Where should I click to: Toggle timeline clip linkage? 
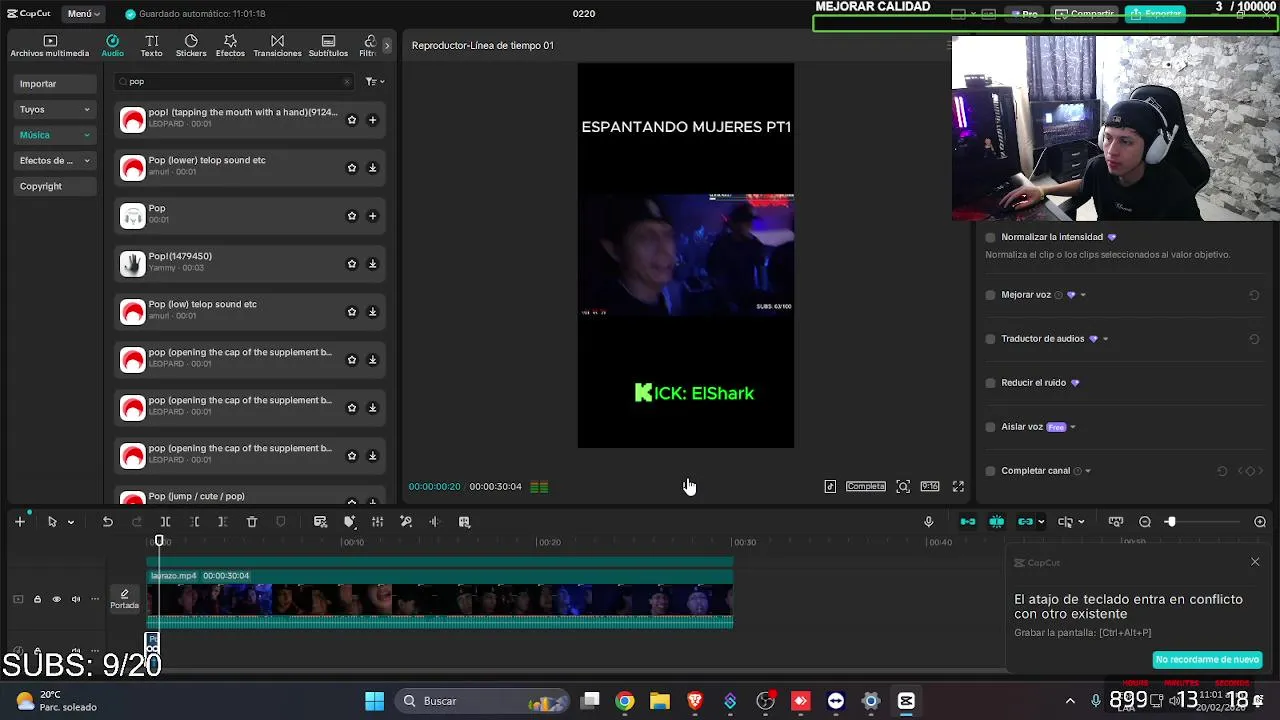click(x=1025, y=522)
